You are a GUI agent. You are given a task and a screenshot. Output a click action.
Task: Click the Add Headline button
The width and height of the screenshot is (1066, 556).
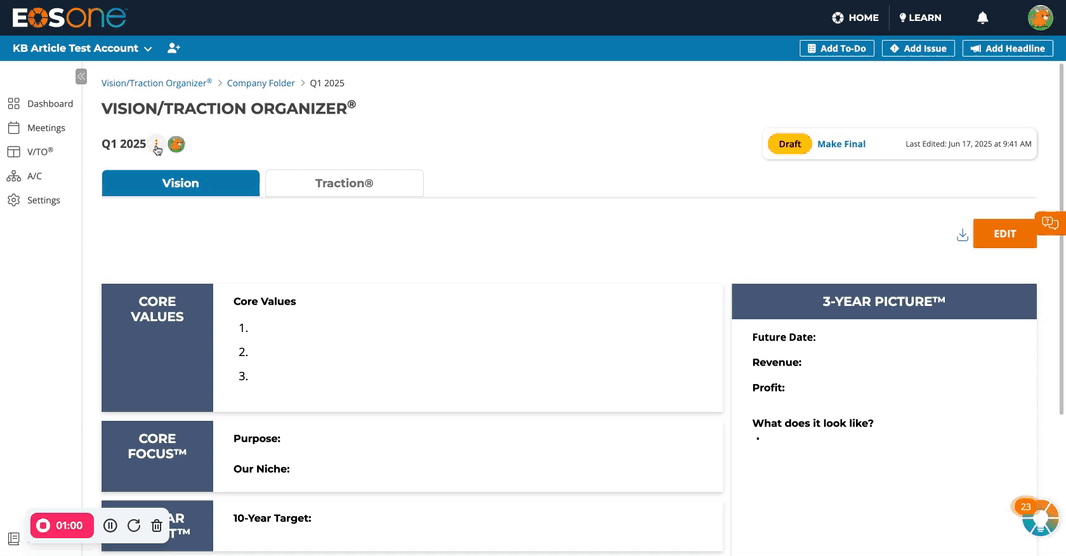coord(1008,48)
